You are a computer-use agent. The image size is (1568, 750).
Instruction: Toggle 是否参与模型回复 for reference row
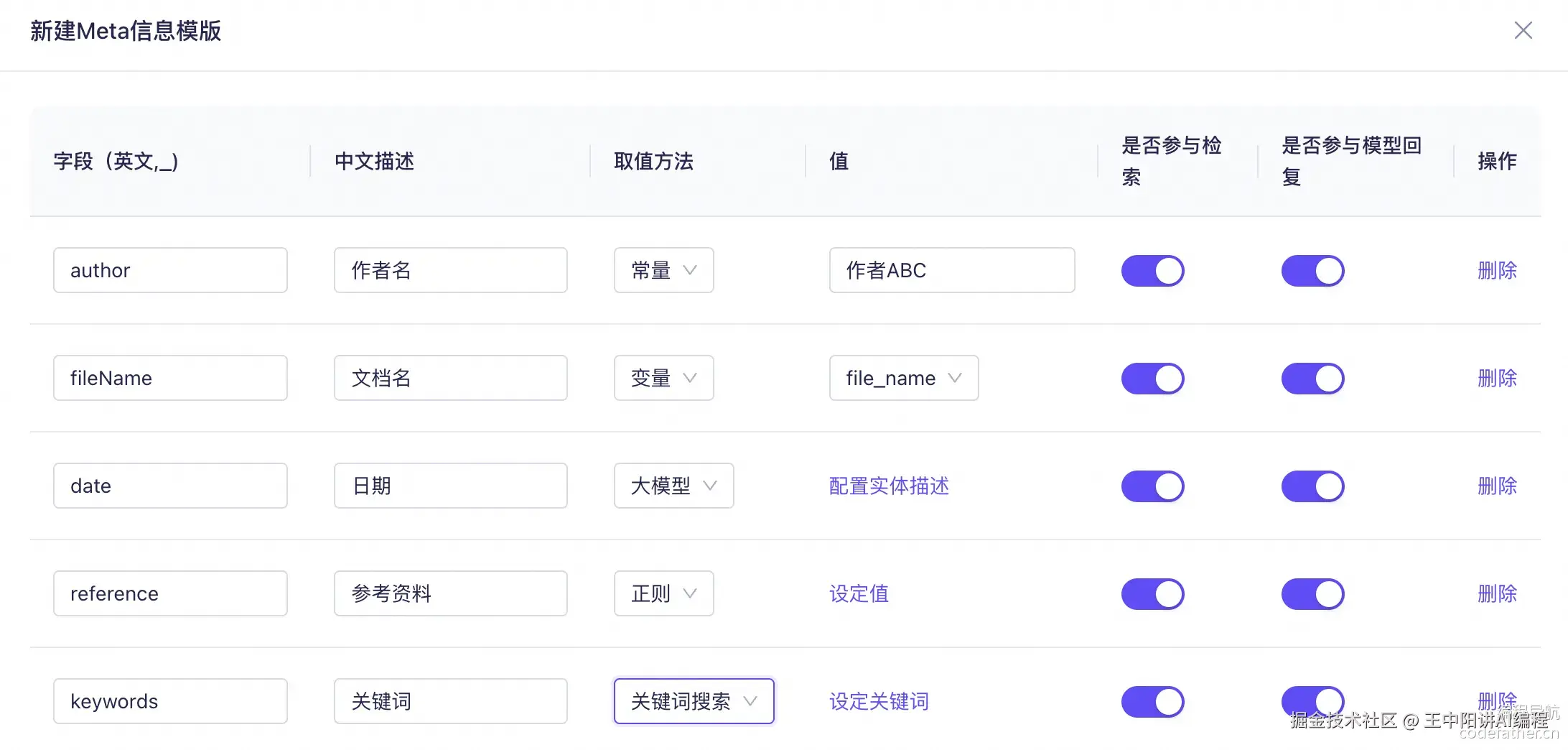coord(1312,594)
